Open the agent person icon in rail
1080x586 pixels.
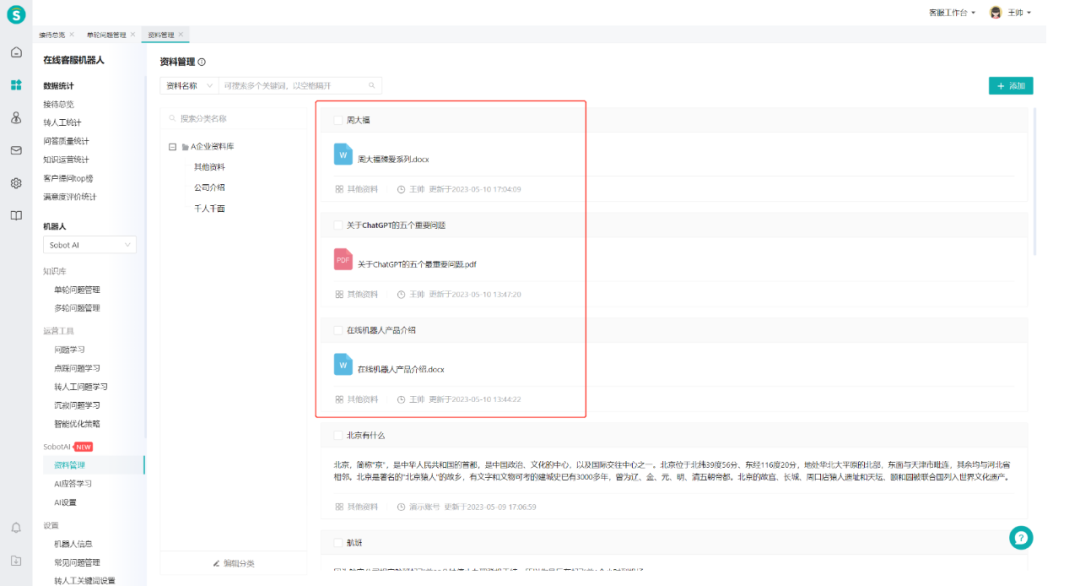coord(16,118)
